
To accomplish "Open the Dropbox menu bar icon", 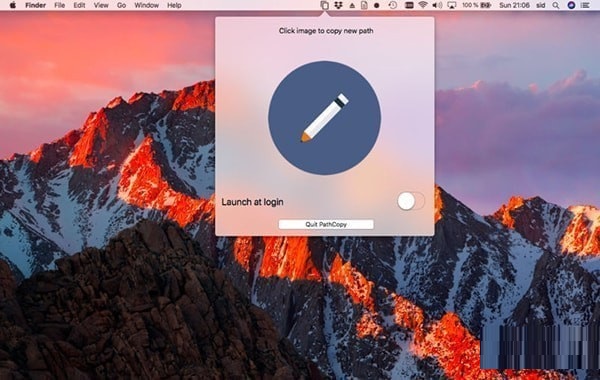I will (338, 5).
